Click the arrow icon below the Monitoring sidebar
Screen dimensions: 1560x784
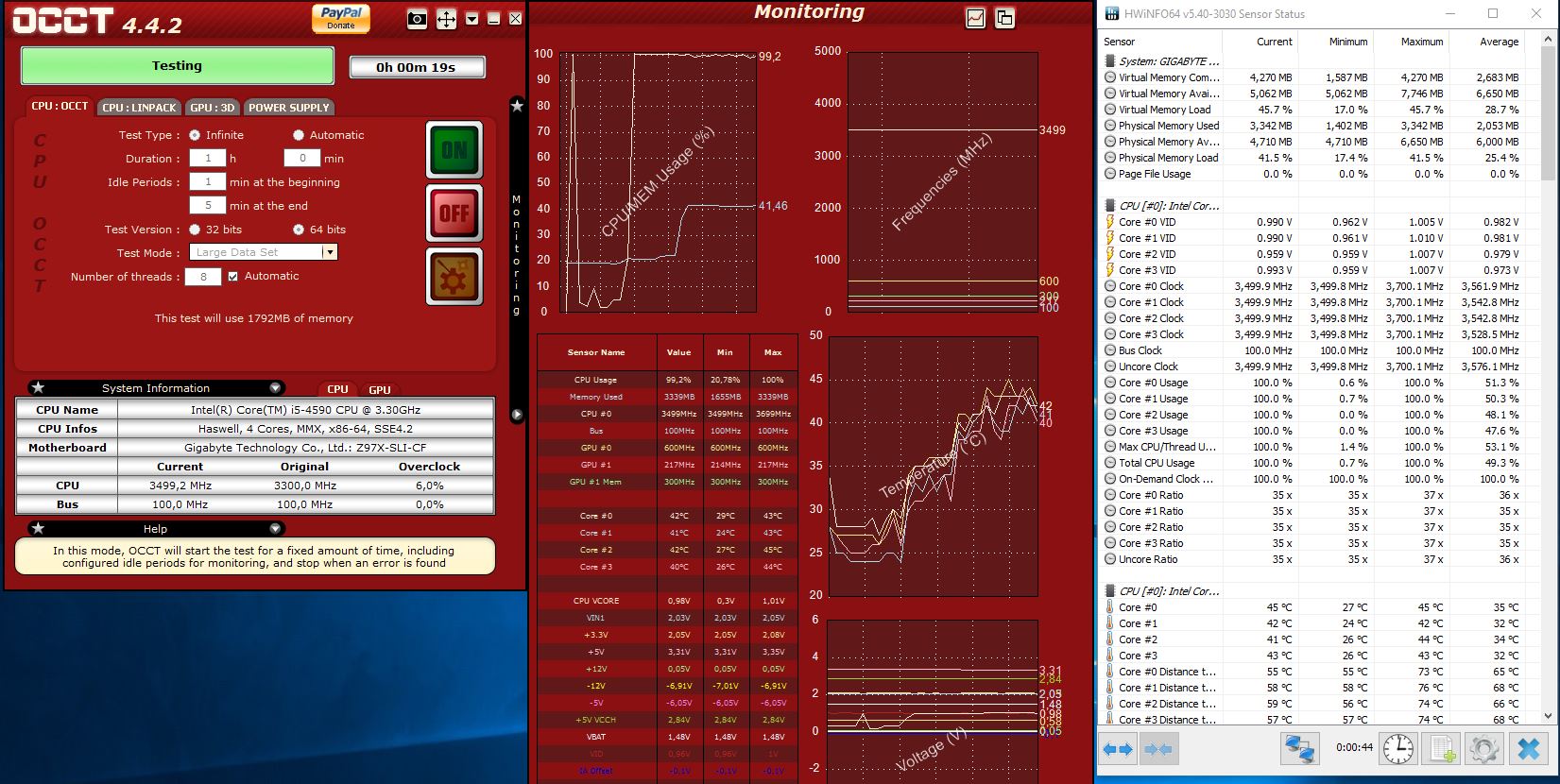[x=517, y=415]
